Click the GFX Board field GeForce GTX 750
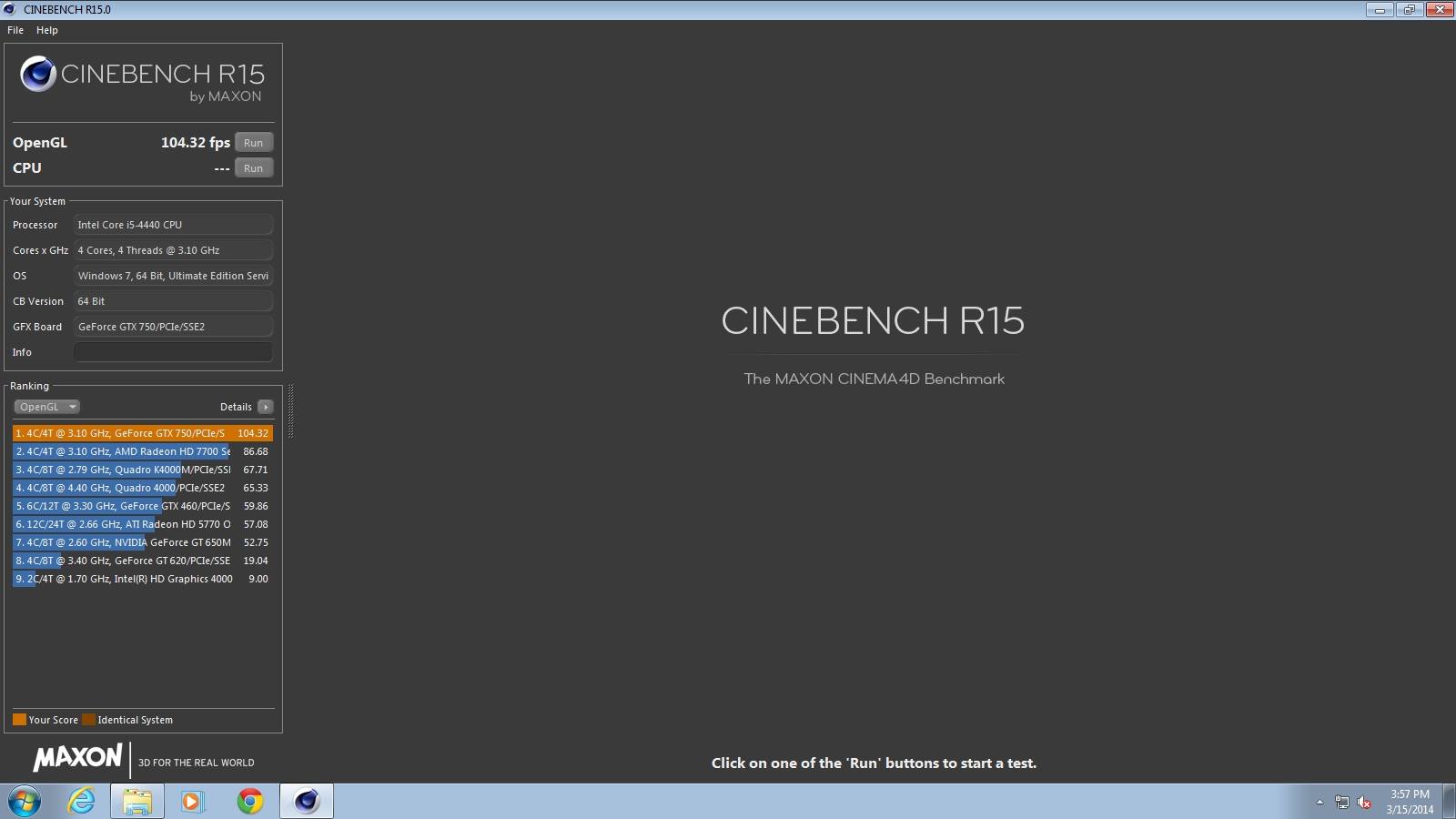 click(173, 327)
